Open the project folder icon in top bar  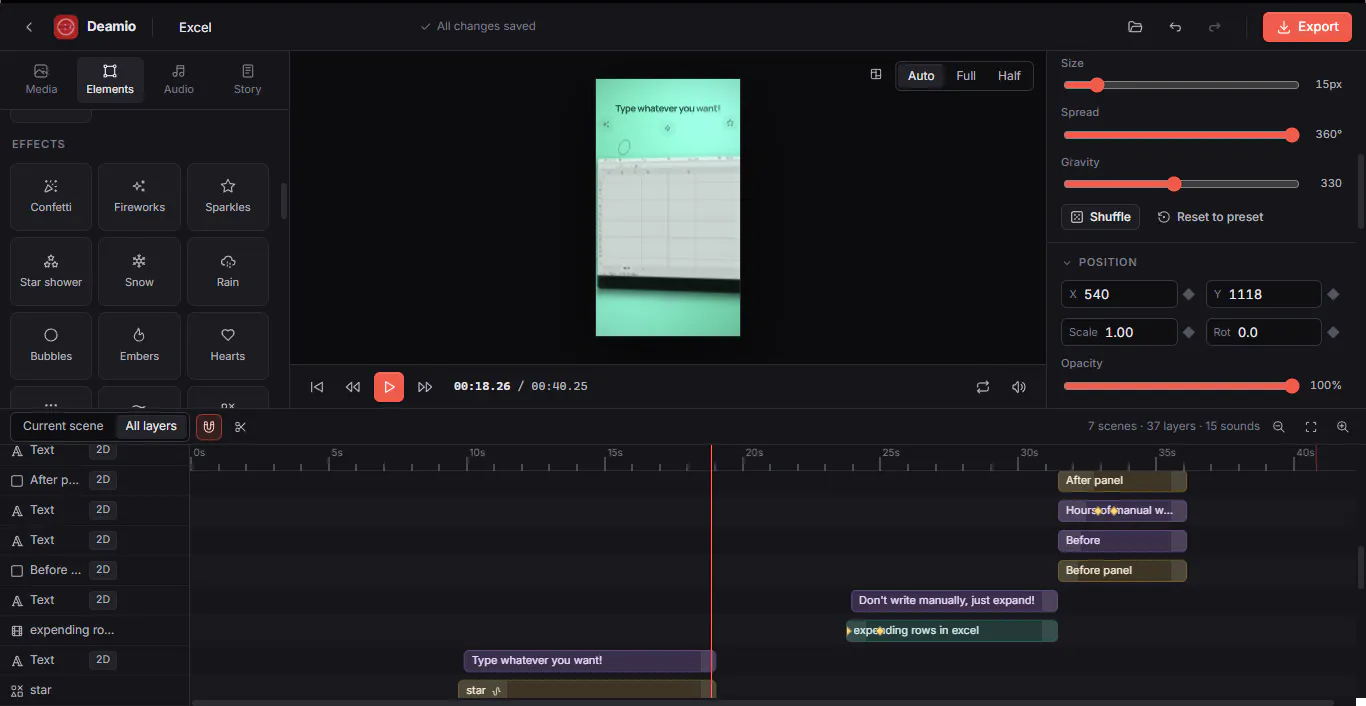pyautogui.click(x=1135, y=27)
